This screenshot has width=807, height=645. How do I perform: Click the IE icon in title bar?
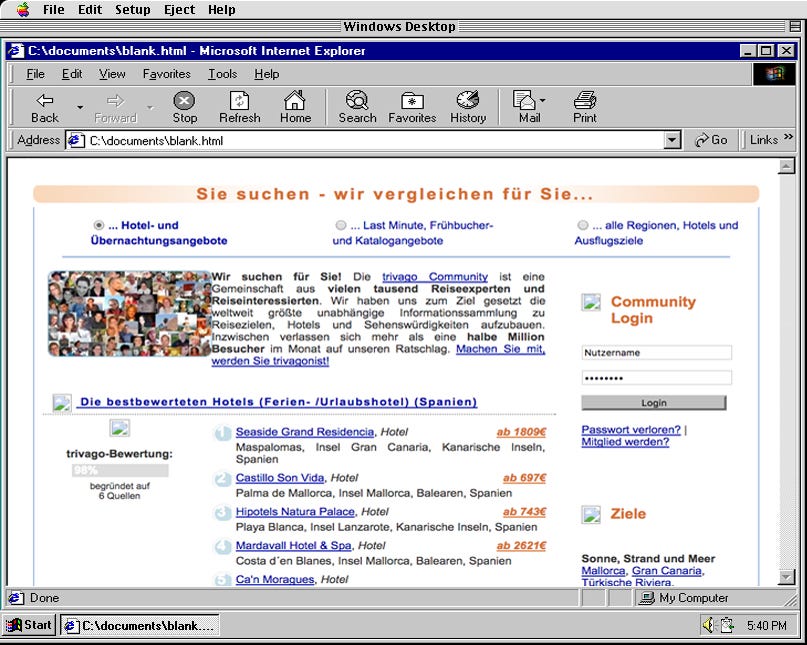pos(16,50)
